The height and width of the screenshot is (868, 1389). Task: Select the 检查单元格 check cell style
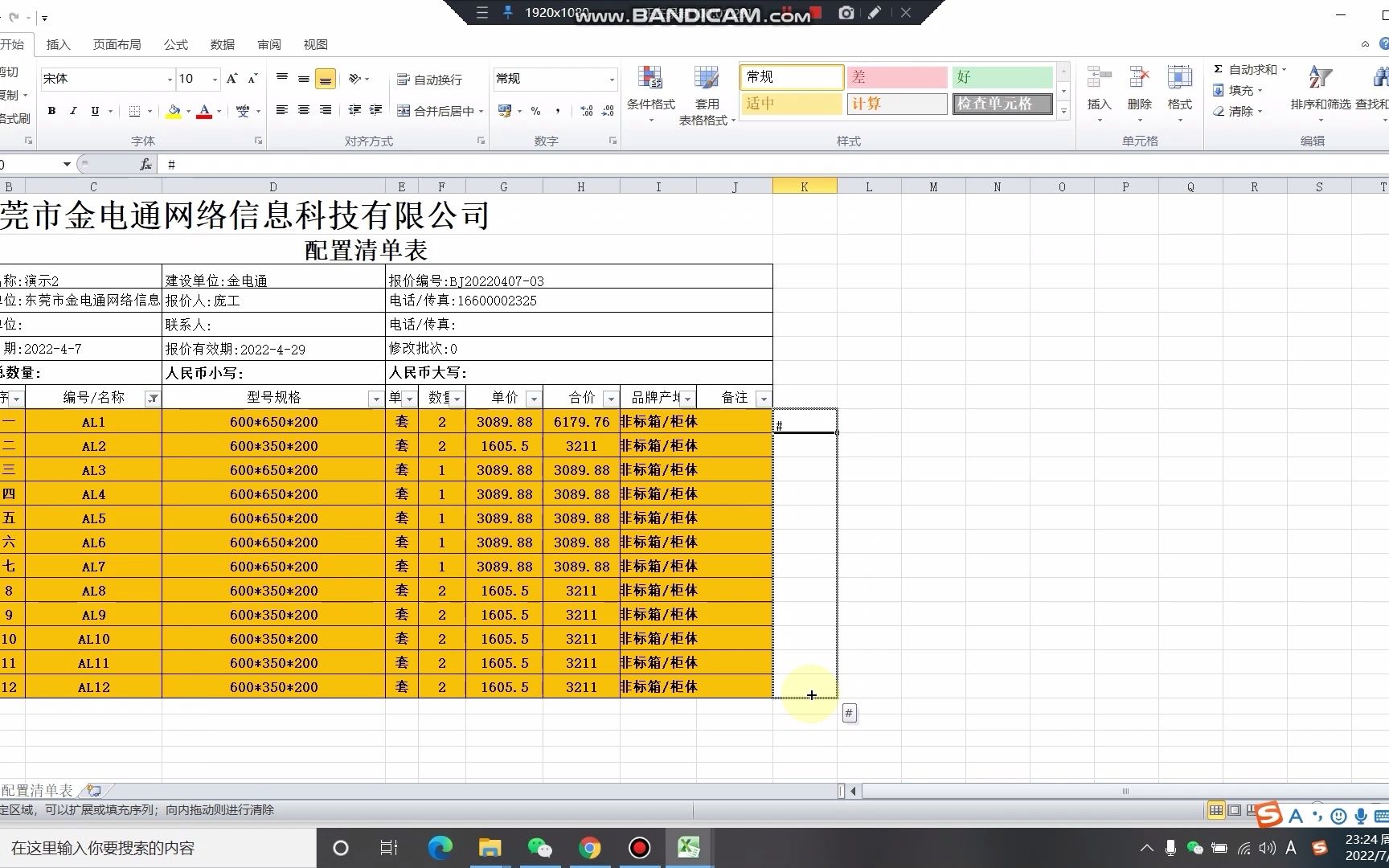tap(1002, 104)
